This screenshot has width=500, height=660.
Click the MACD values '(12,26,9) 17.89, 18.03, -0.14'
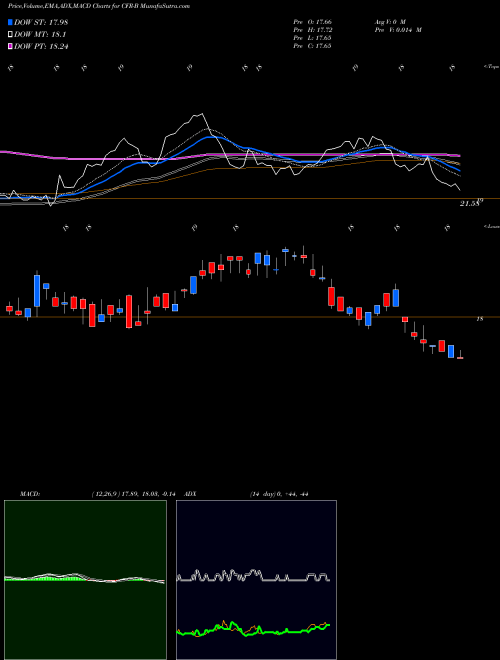[x=136, y=494]
